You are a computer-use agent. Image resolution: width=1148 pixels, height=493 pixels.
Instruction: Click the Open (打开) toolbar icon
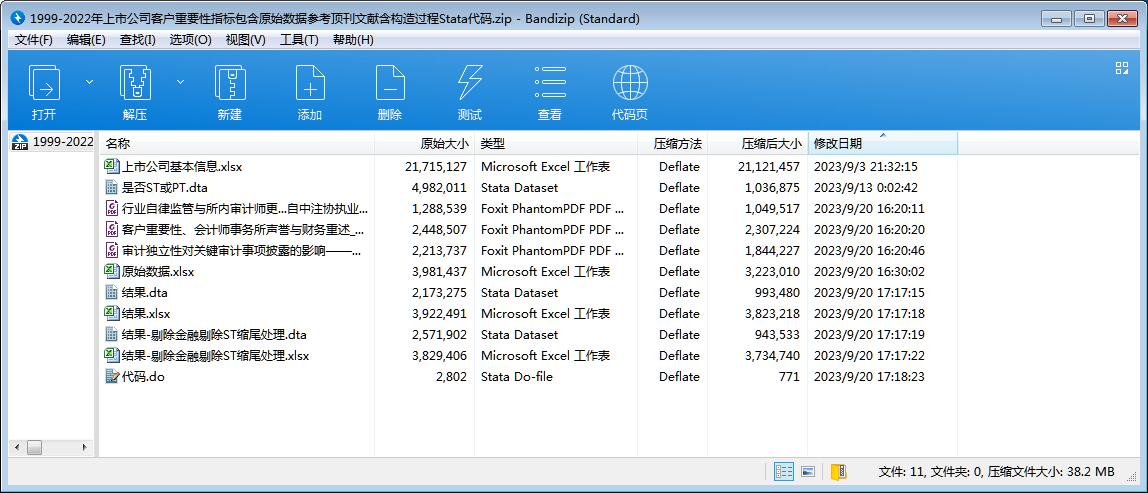(x=44, y=83)
